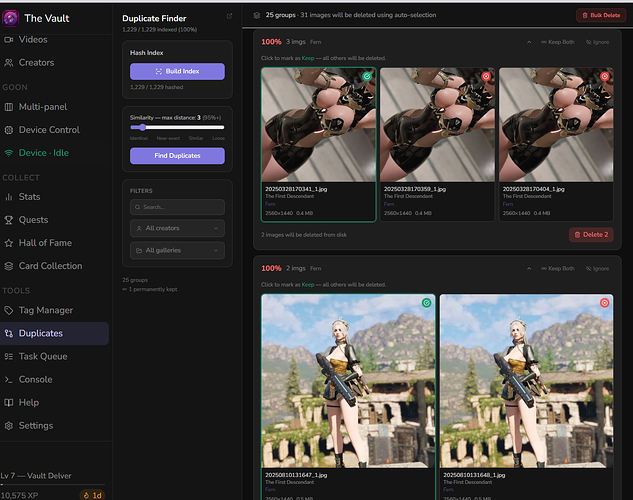Toggle keep mark on 20250328170341_1.jpg
The height and width of the screenshot is (500, 633).
[x=367, y=76]
